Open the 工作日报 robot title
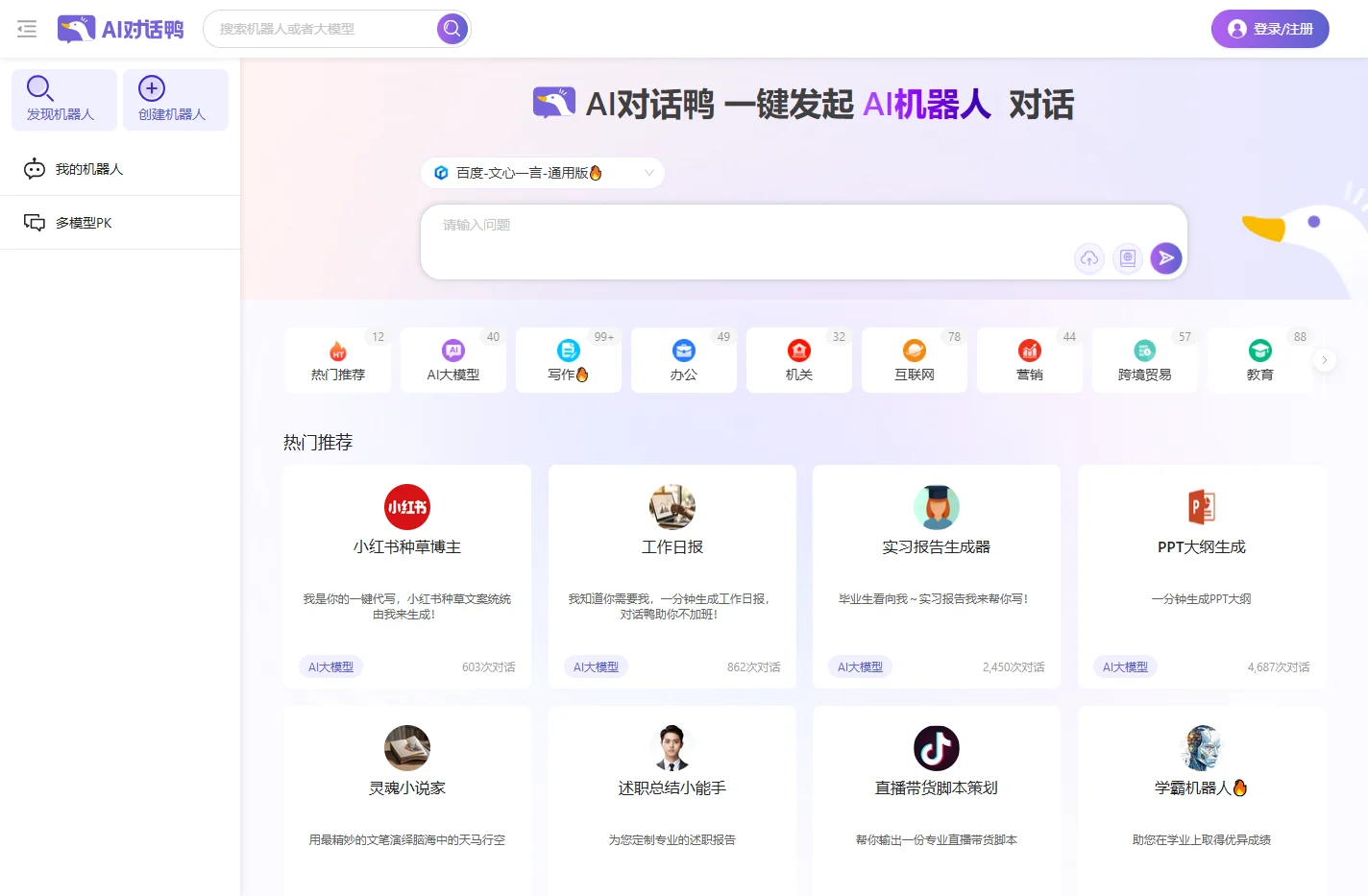 (x=672, y=546)
